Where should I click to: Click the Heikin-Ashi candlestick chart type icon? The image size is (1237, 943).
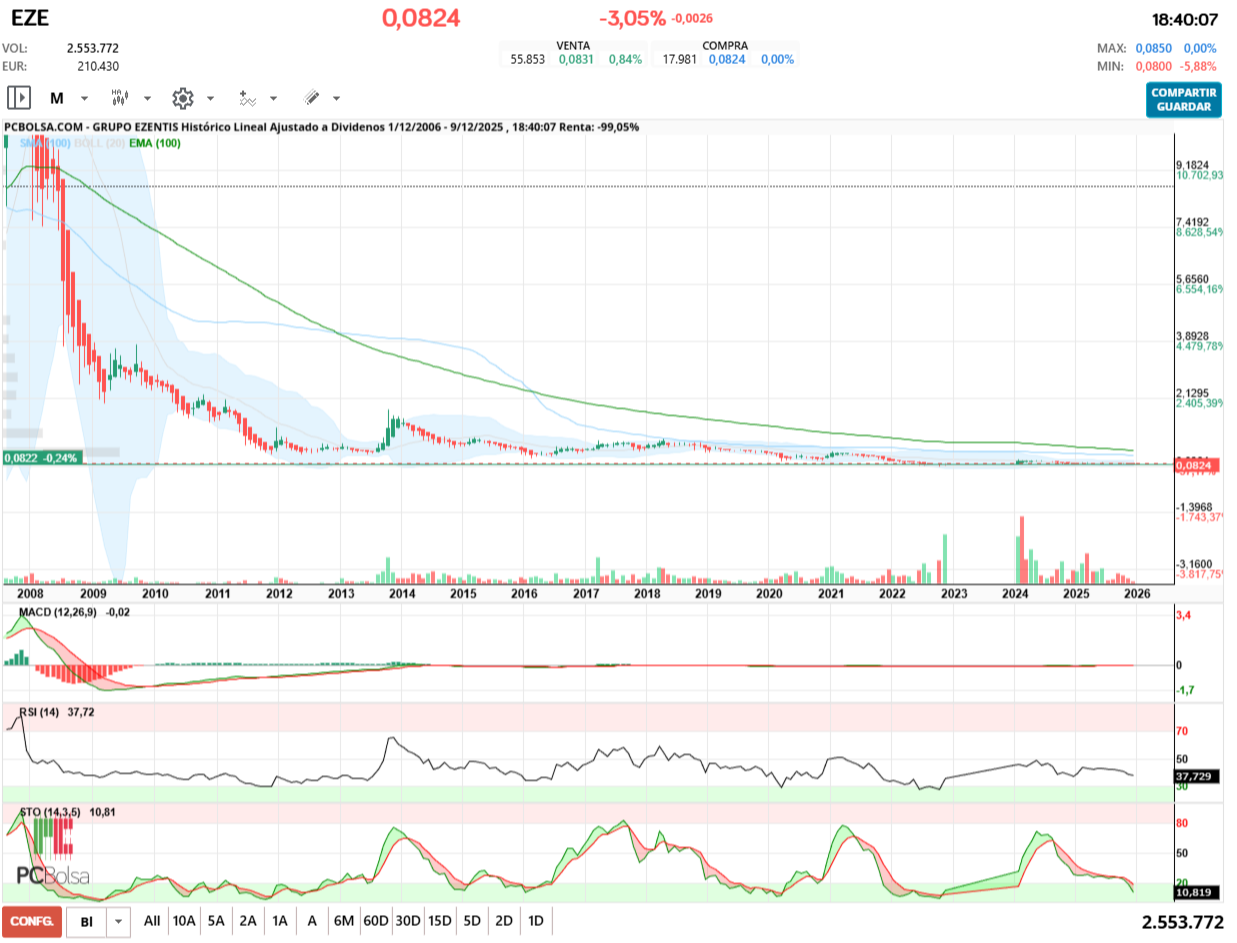click(x=120, y=98)
